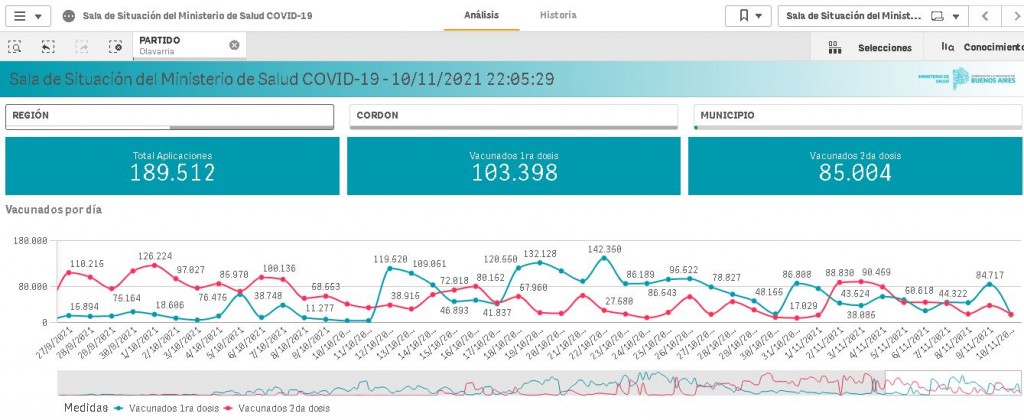Select the 2/11/2021 date axis label
This screenshot has height=420, width=1024.
pos(827,344)
